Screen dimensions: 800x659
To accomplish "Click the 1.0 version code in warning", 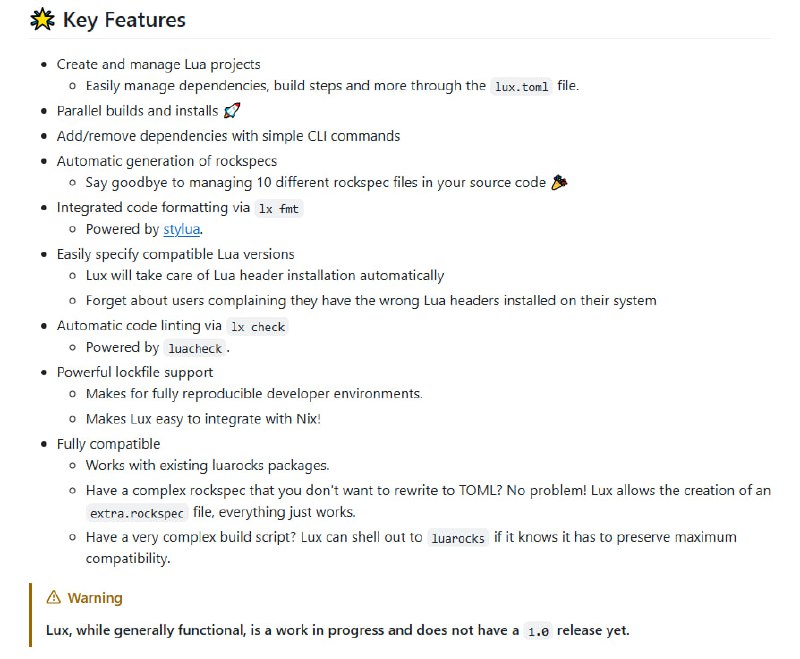I will pos(538,631).
